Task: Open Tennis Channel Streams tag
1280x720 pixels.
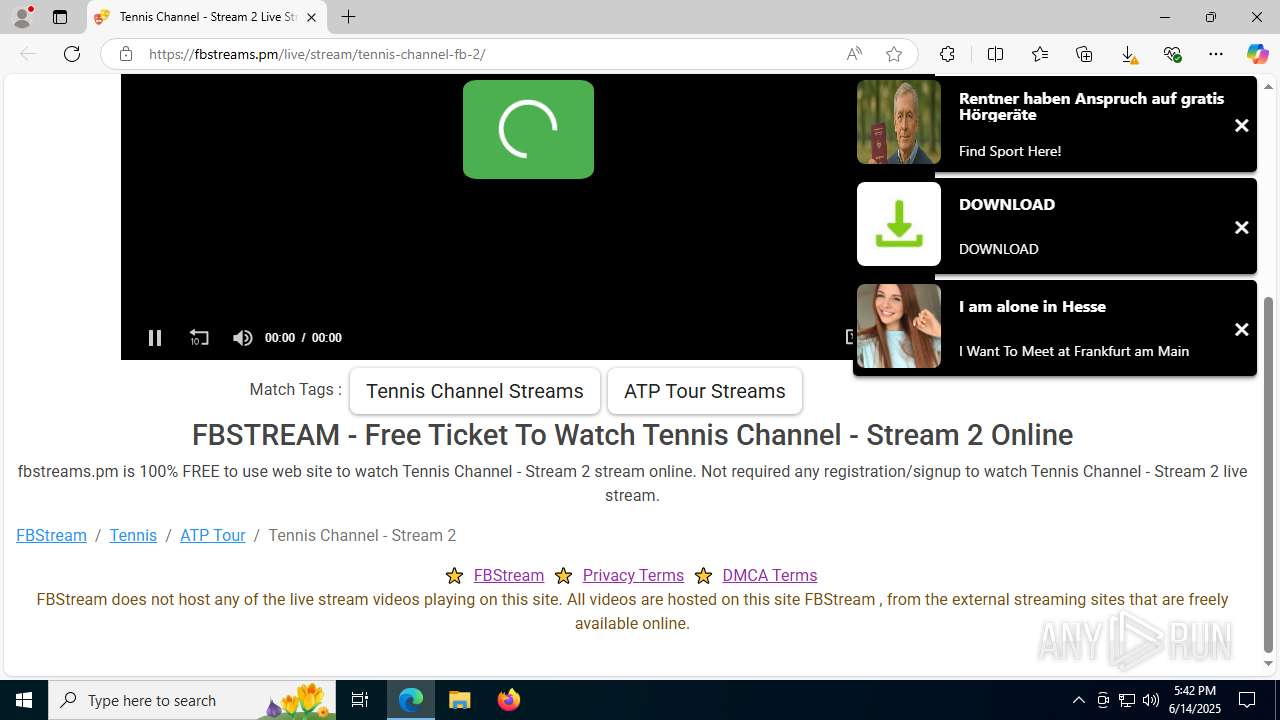Action: point(475,391)
